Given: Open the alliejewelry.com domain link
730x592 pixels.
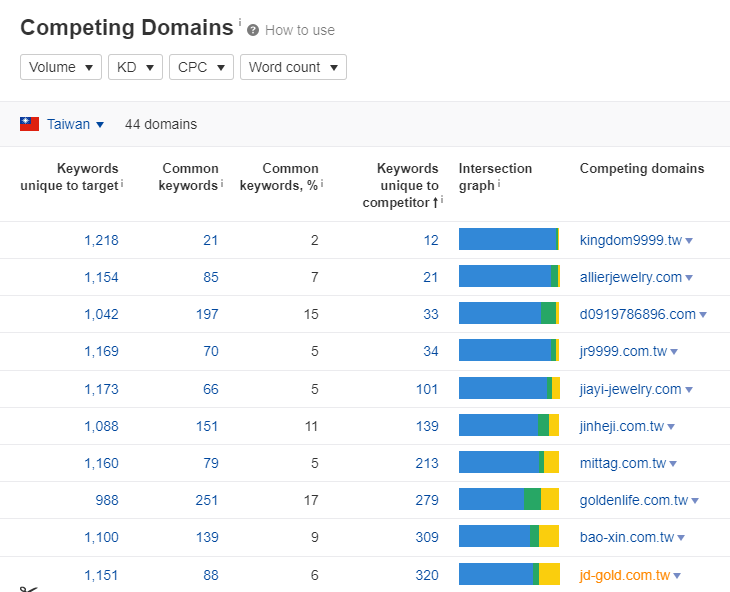Looking at the screenshot, I should tap(630, 277).
